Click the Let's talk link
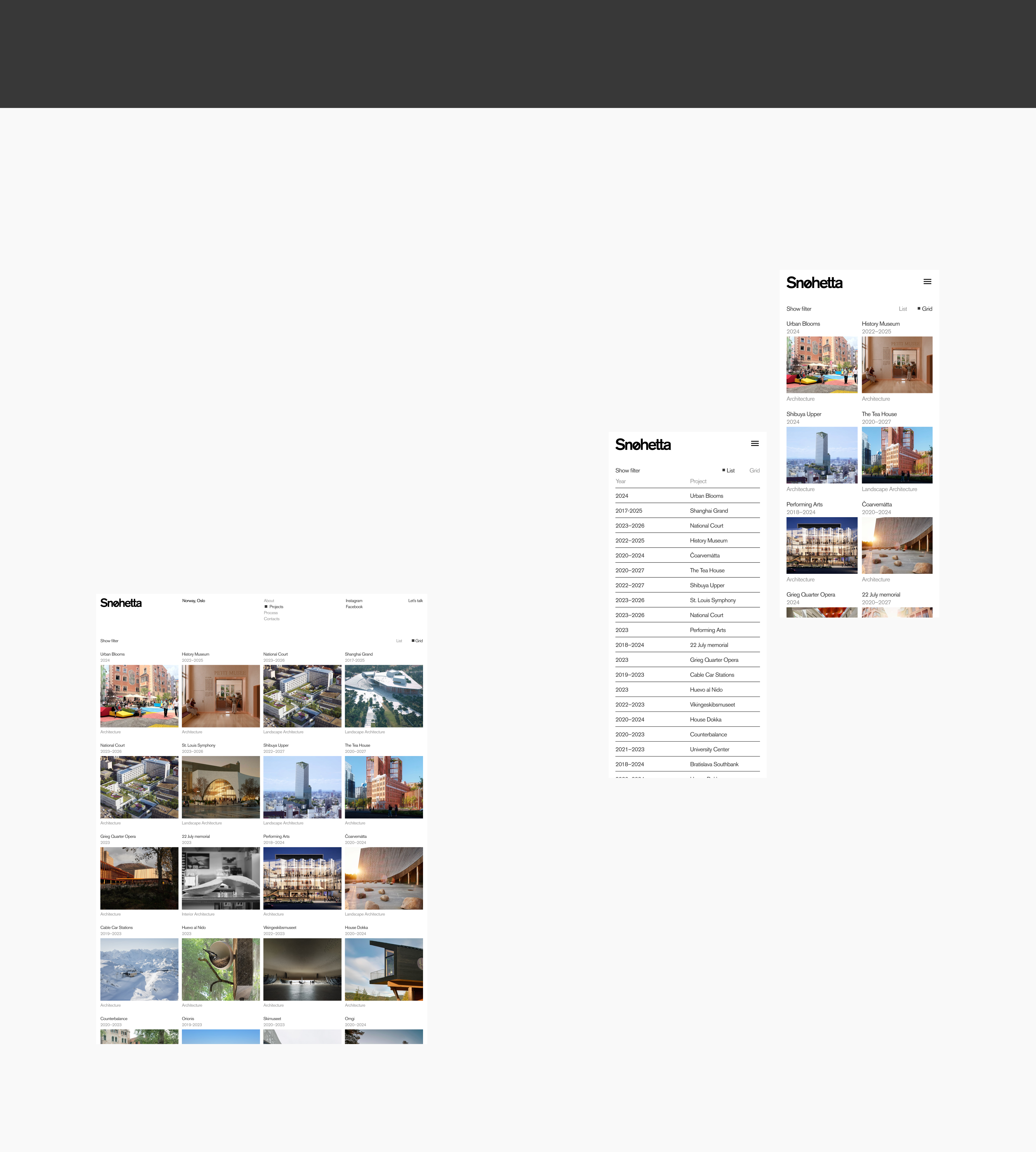 [415, 601]
